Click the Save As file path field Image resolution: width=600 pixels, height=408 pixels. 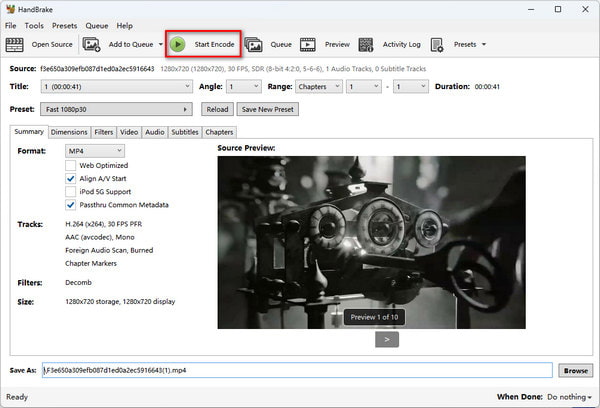[x=297, y=370]
